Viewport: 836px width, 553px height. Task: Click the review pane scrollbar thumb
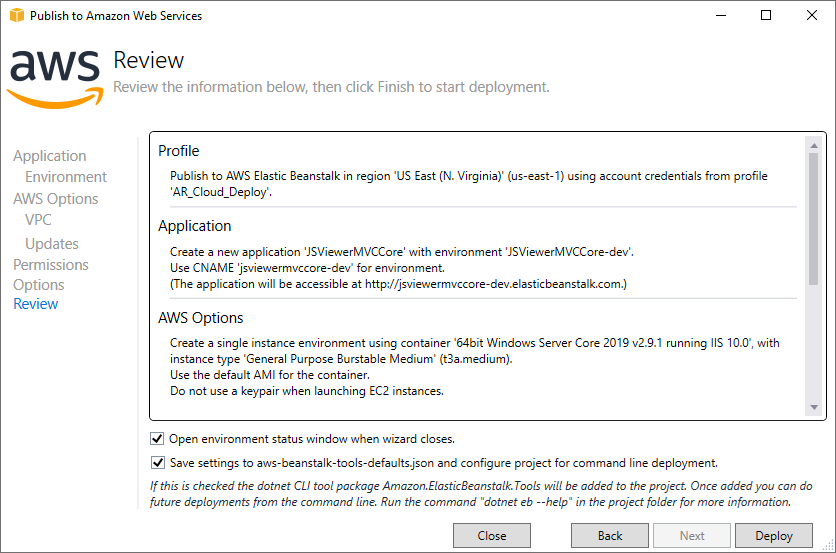[814, 219]
